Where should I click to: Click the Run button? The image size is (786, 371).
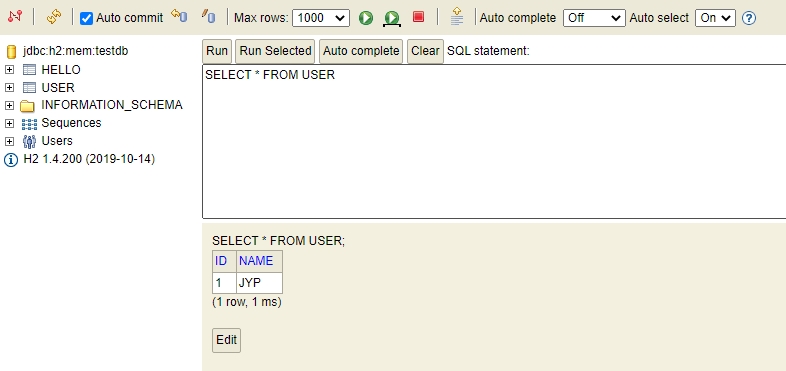pyautogui.click(x=217, y=51)
